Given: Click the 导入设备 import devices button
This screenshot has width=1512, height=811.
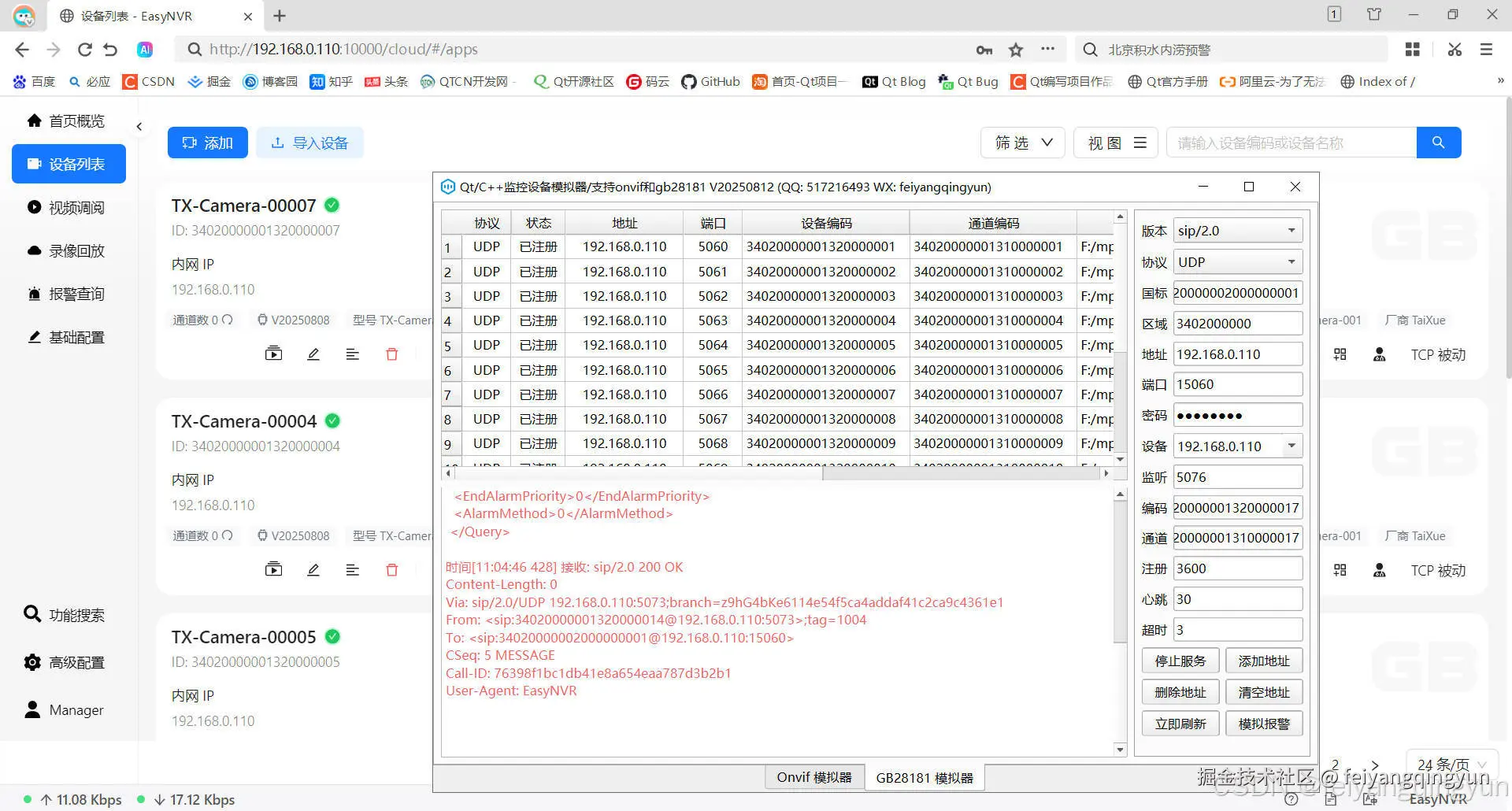Looking at the screenshot, I should pos(309,143).
